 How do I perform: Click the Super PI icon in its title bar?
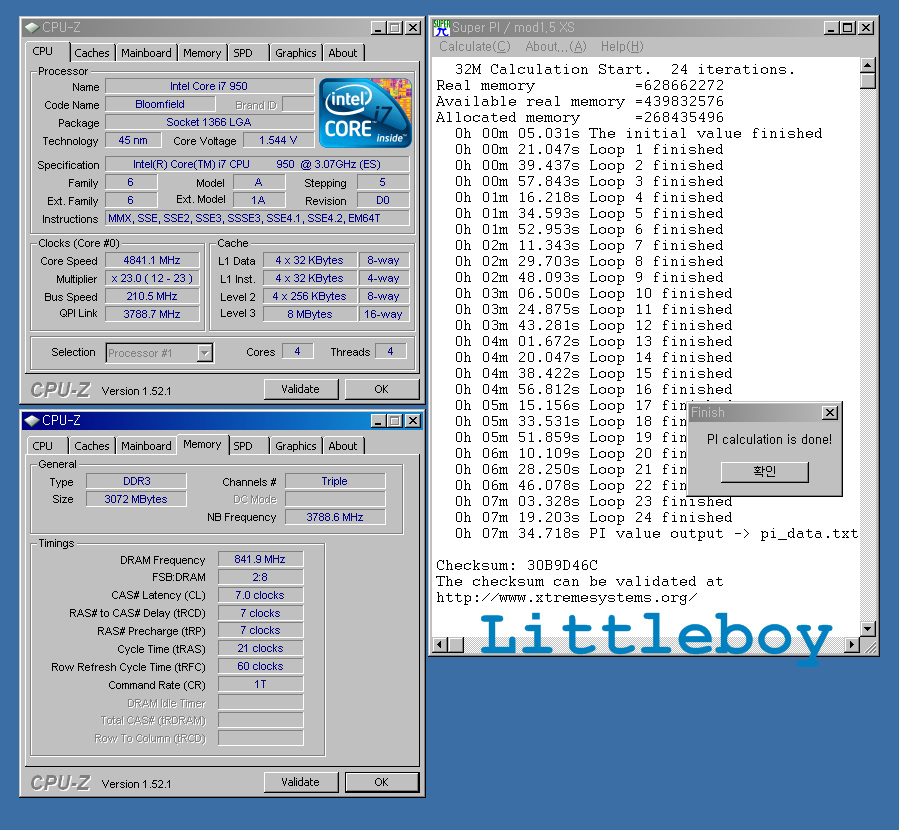pyautogui.click(x=441, y=28)
